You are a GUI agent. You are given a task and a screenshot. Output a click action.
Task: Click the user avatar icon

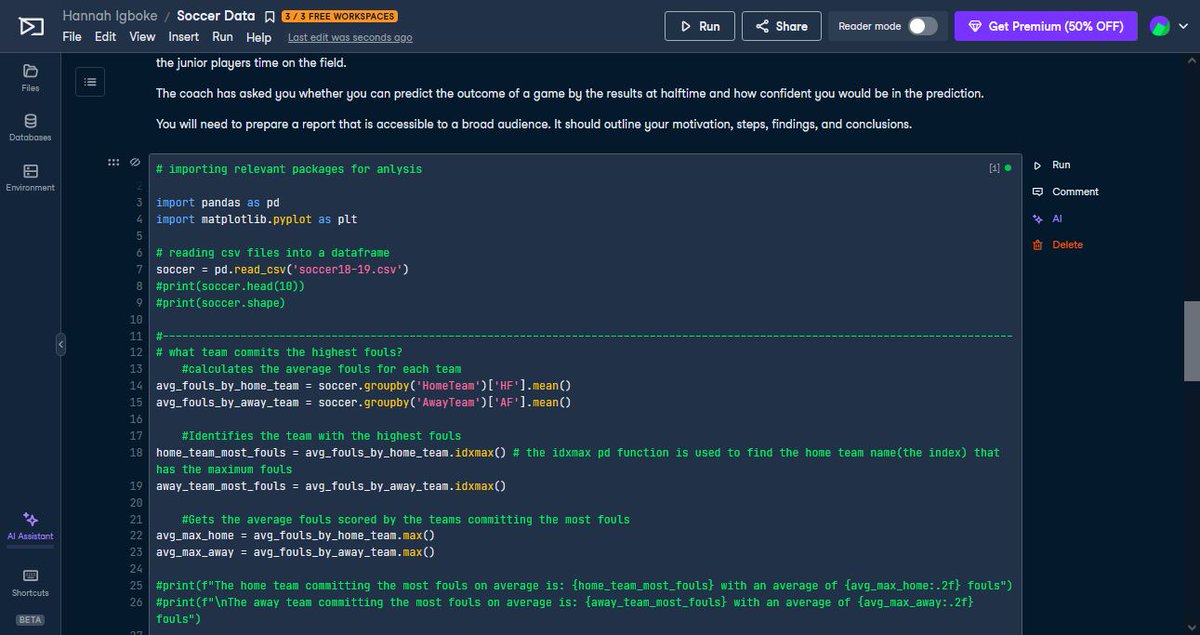pyautogui.click(x=1160, y=26)
